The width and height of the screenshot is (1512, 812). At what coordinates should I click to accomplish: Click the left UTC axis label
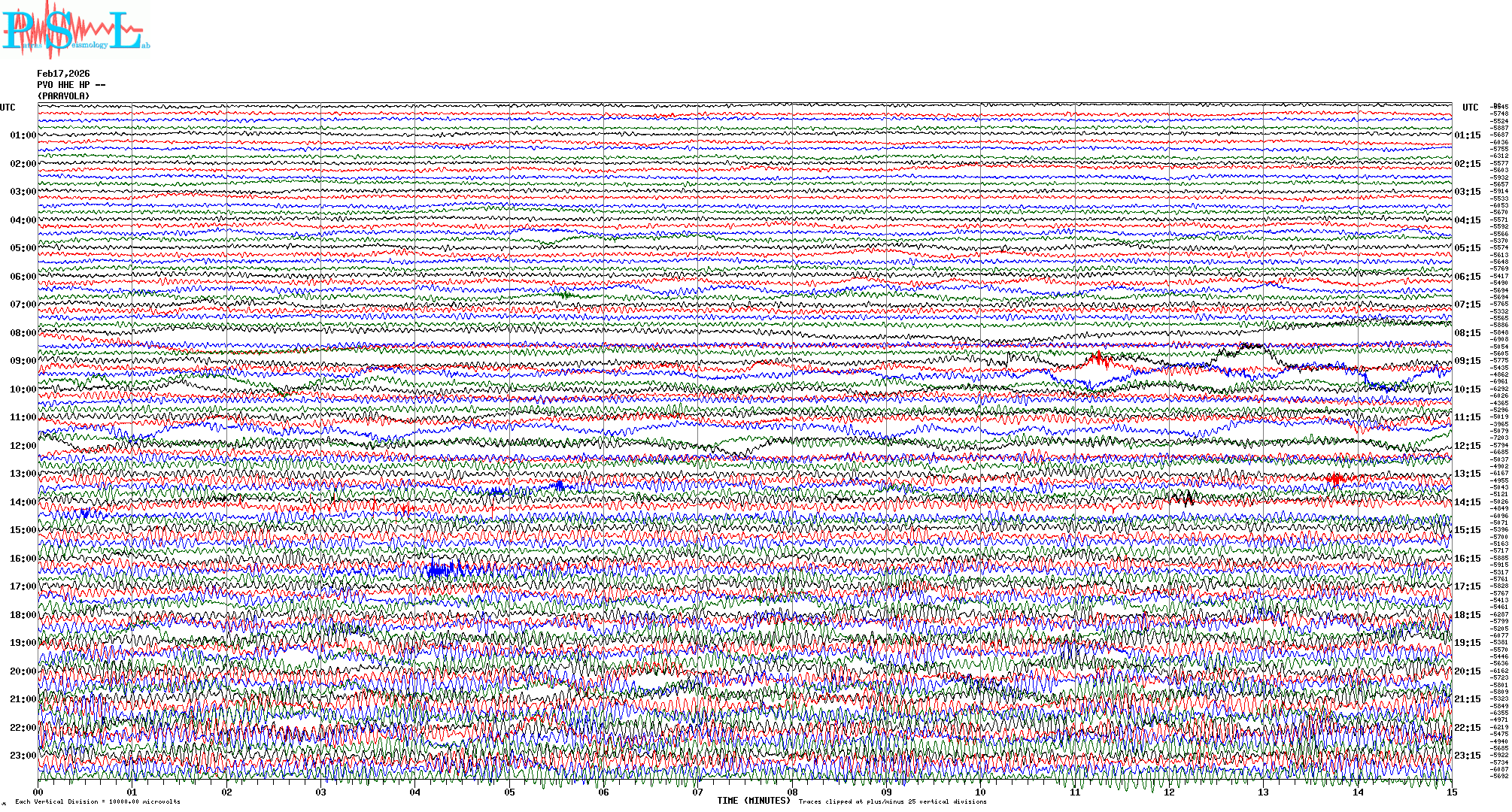[8, 108]
